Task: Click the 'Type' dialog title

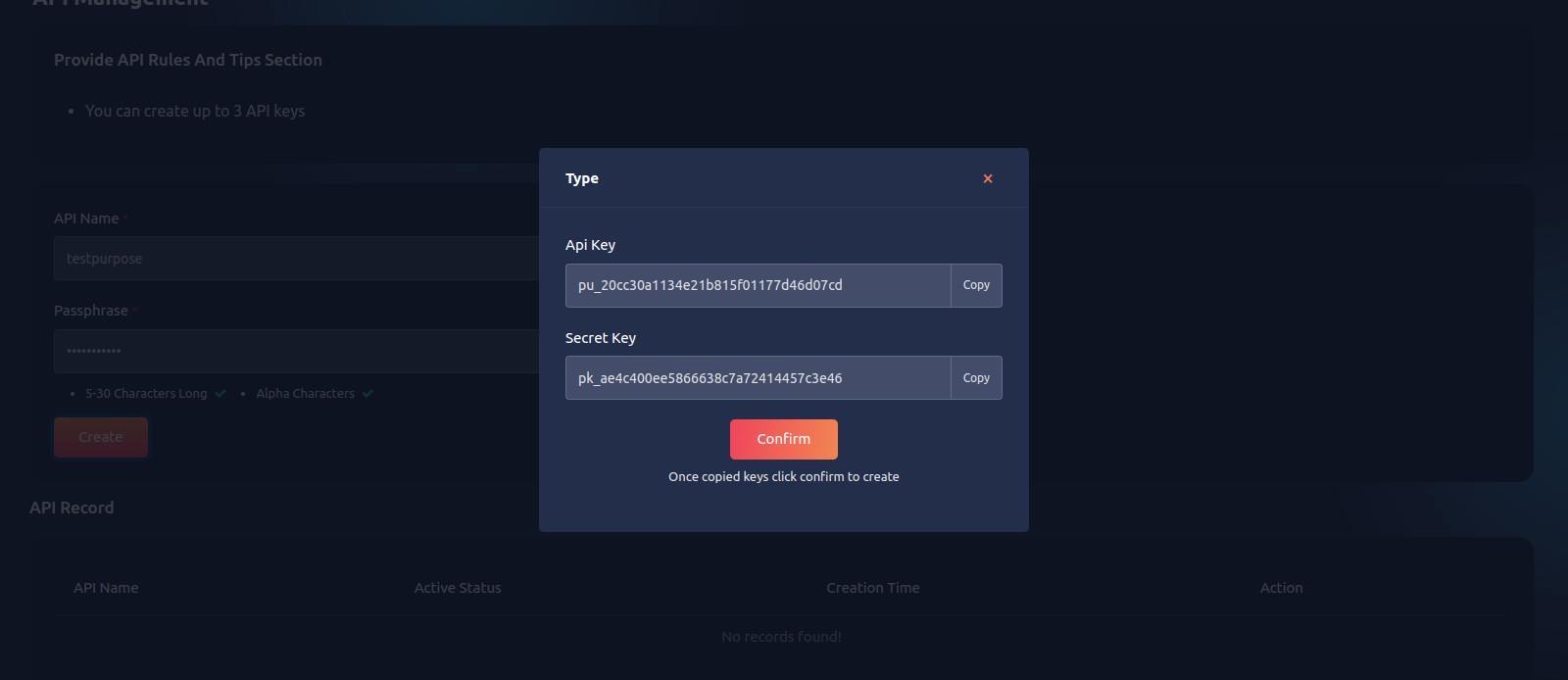Action: (x=582, y=178)
